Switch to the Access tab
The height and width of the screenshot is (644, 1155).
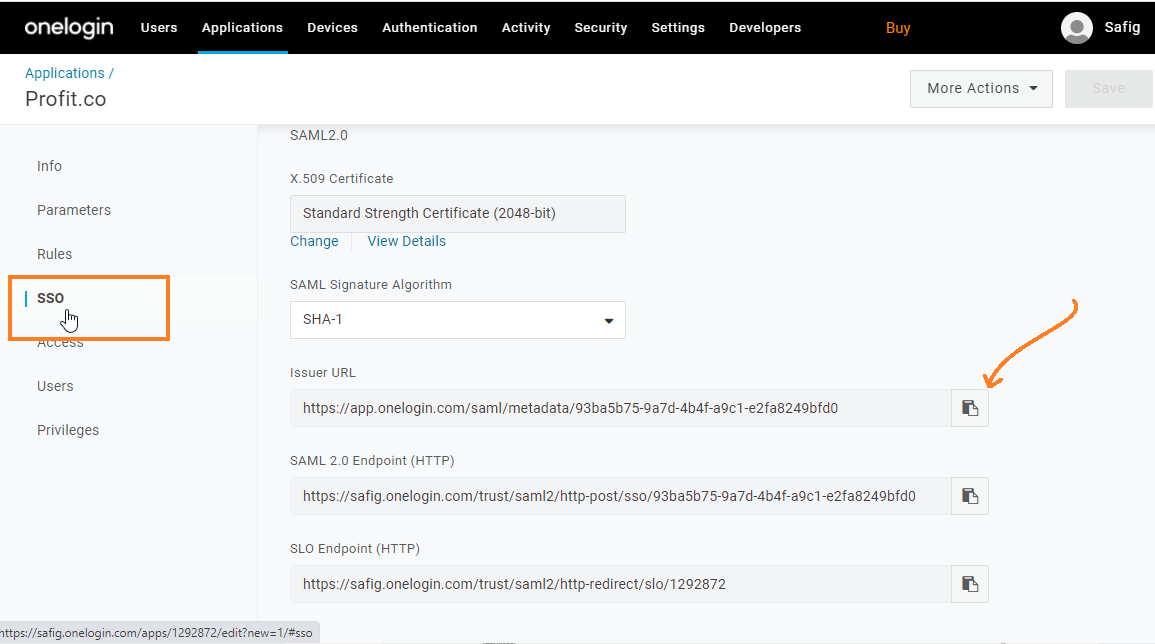point(60,343)
